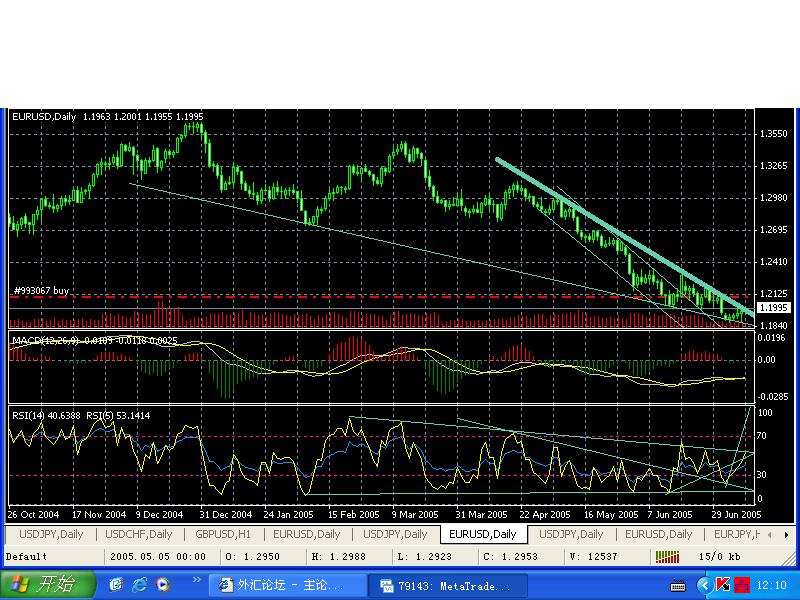Viewport: 800px width, 600px height.
Task: Click the keyboard language bar tray icon
Action: [x=678, y=586]
